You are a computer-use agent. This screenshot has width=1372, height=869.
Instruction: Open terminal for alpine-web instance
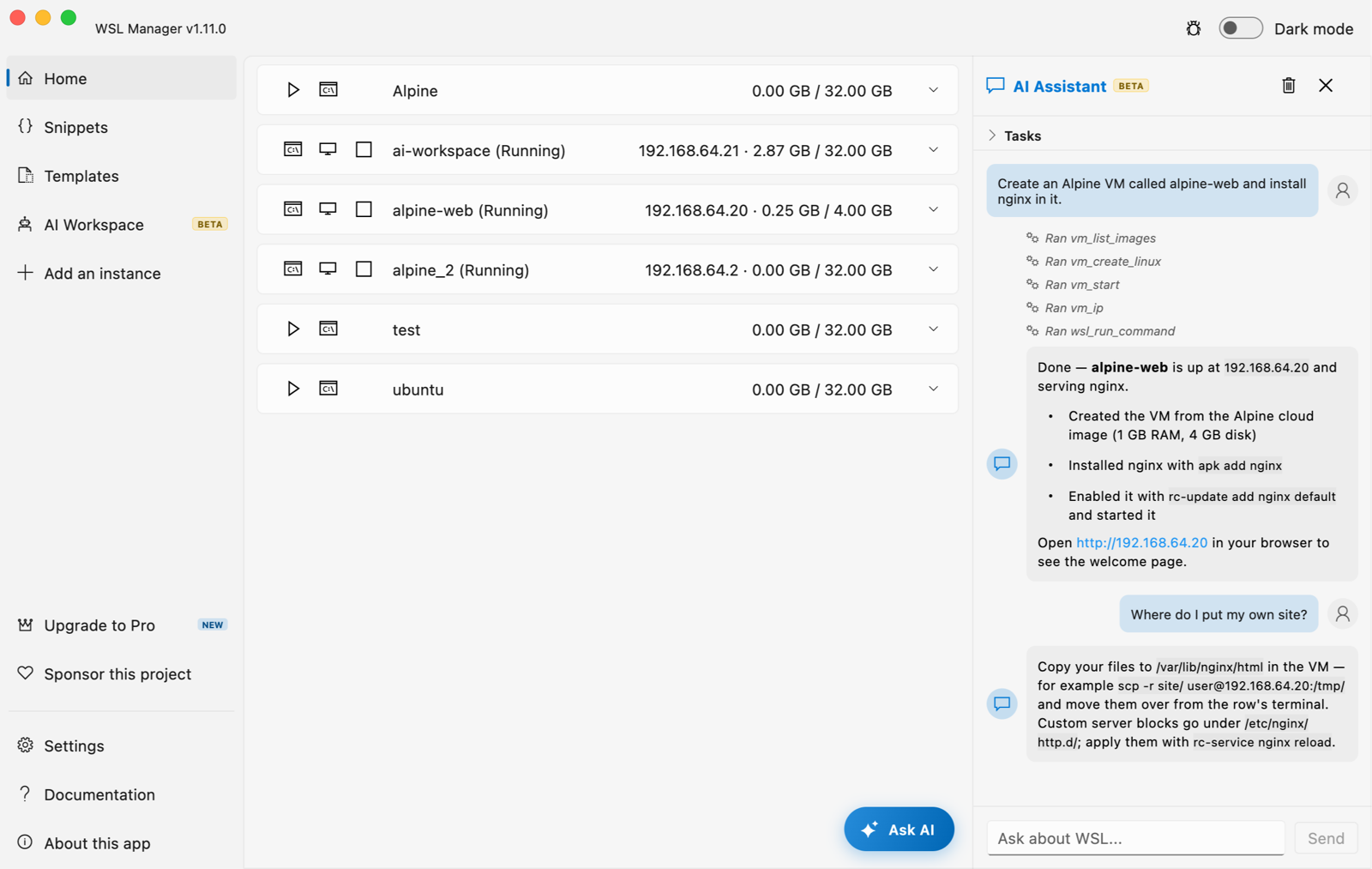[x=292, y=209]
